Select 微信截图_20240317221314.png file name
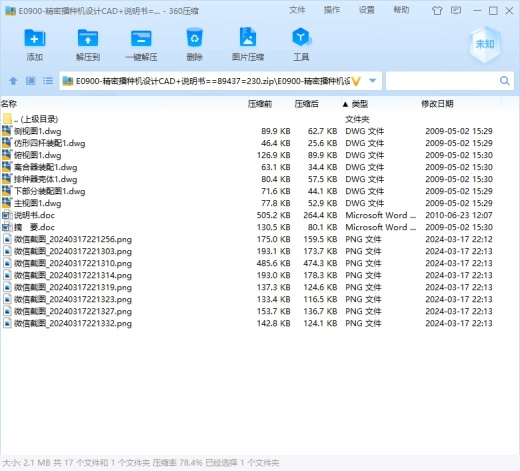 click(x=73, y=275)
